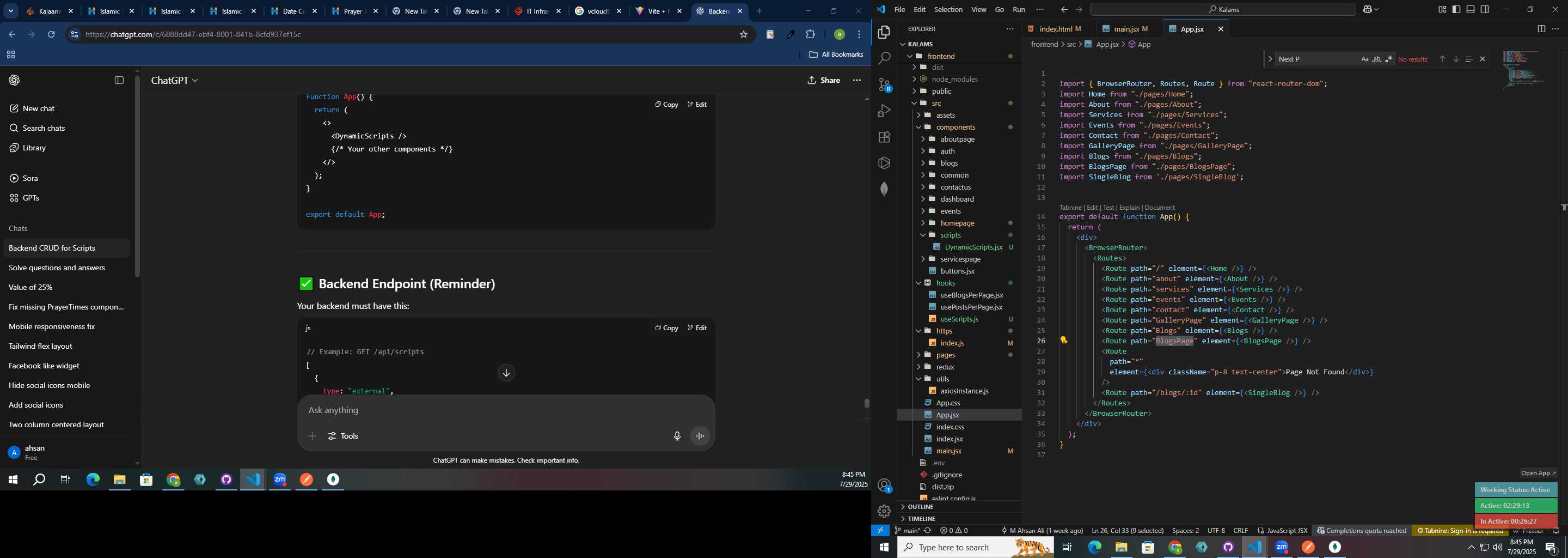This screenshot has width=1568, height=558.
Task: Open Source Control view in VS Code activity bar
Action: click(x=884, y=84)
